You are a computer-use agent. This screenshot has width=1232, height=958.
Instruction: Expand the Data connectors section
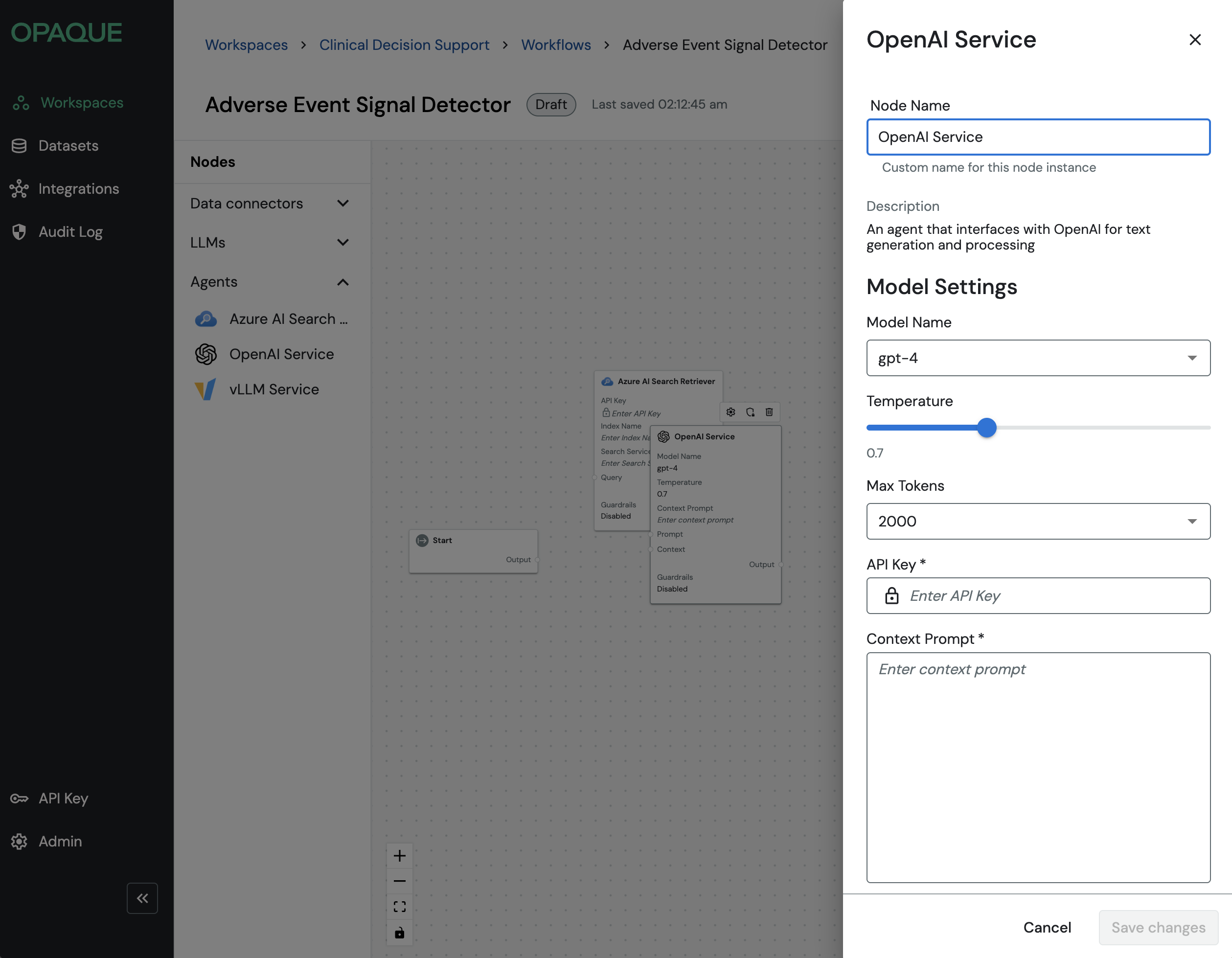(x=342, y=203)
